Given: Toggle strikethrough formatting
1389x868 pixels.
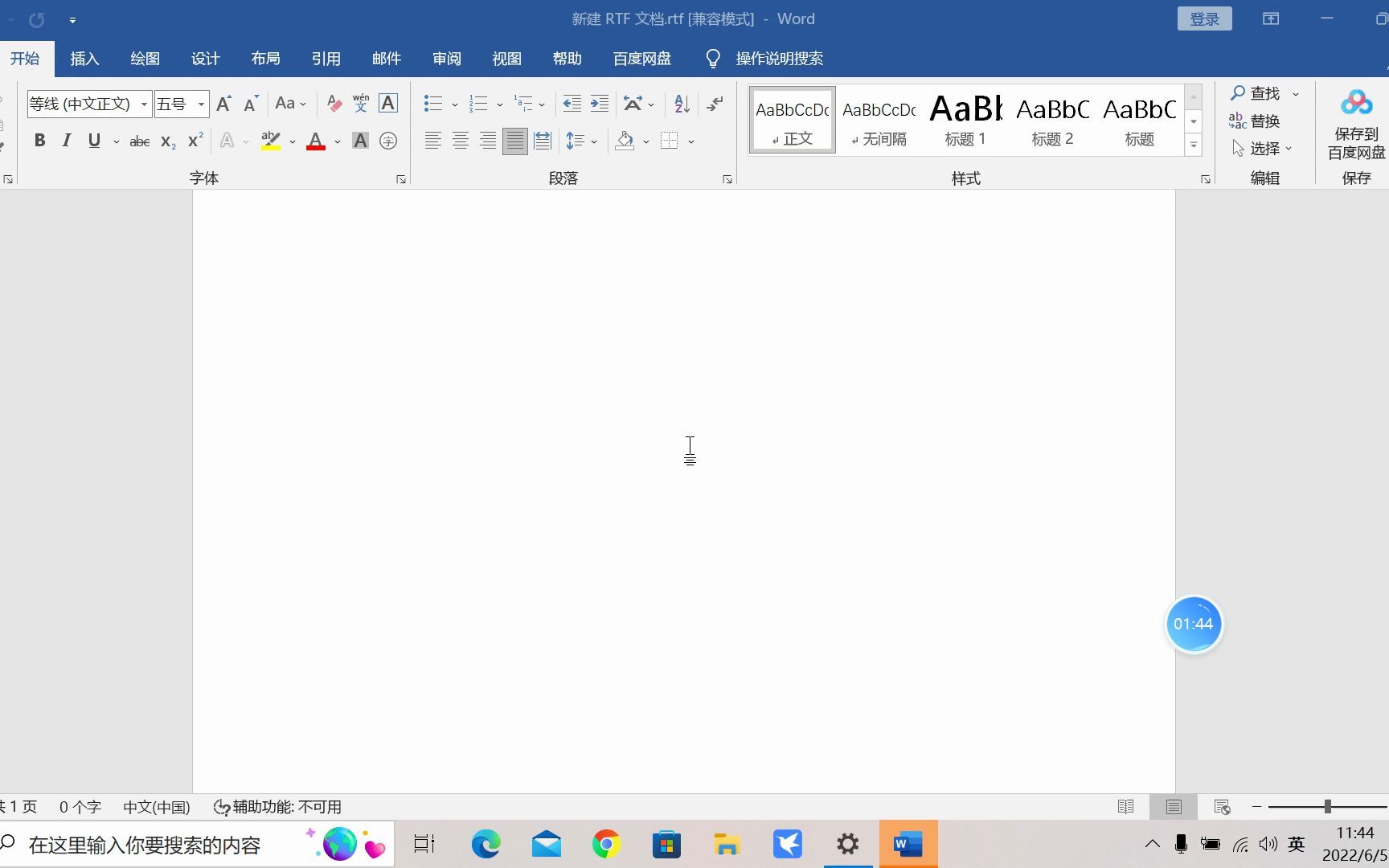Looking at the screenshot, I should [x=139, y=141].
